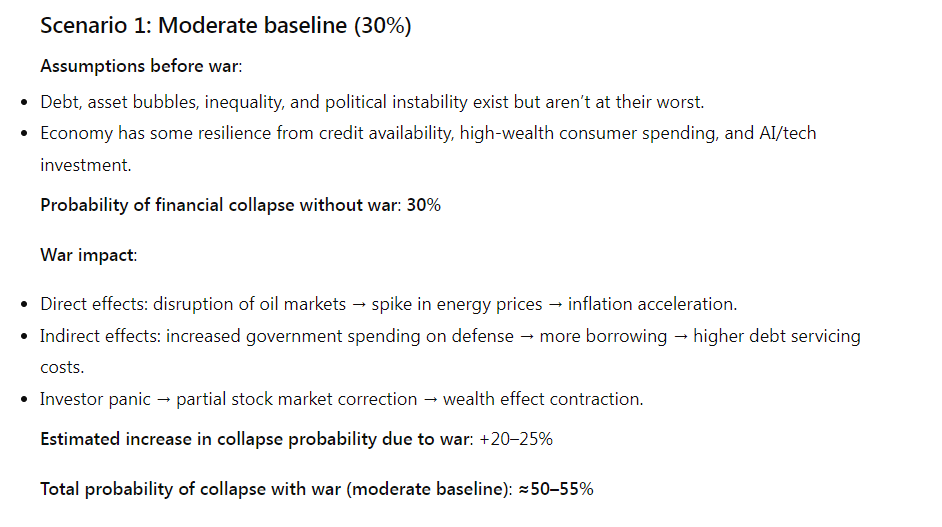Click the words "partial stock market correction"
This screenshot has width=942, height=527.
tap(297, 399)
